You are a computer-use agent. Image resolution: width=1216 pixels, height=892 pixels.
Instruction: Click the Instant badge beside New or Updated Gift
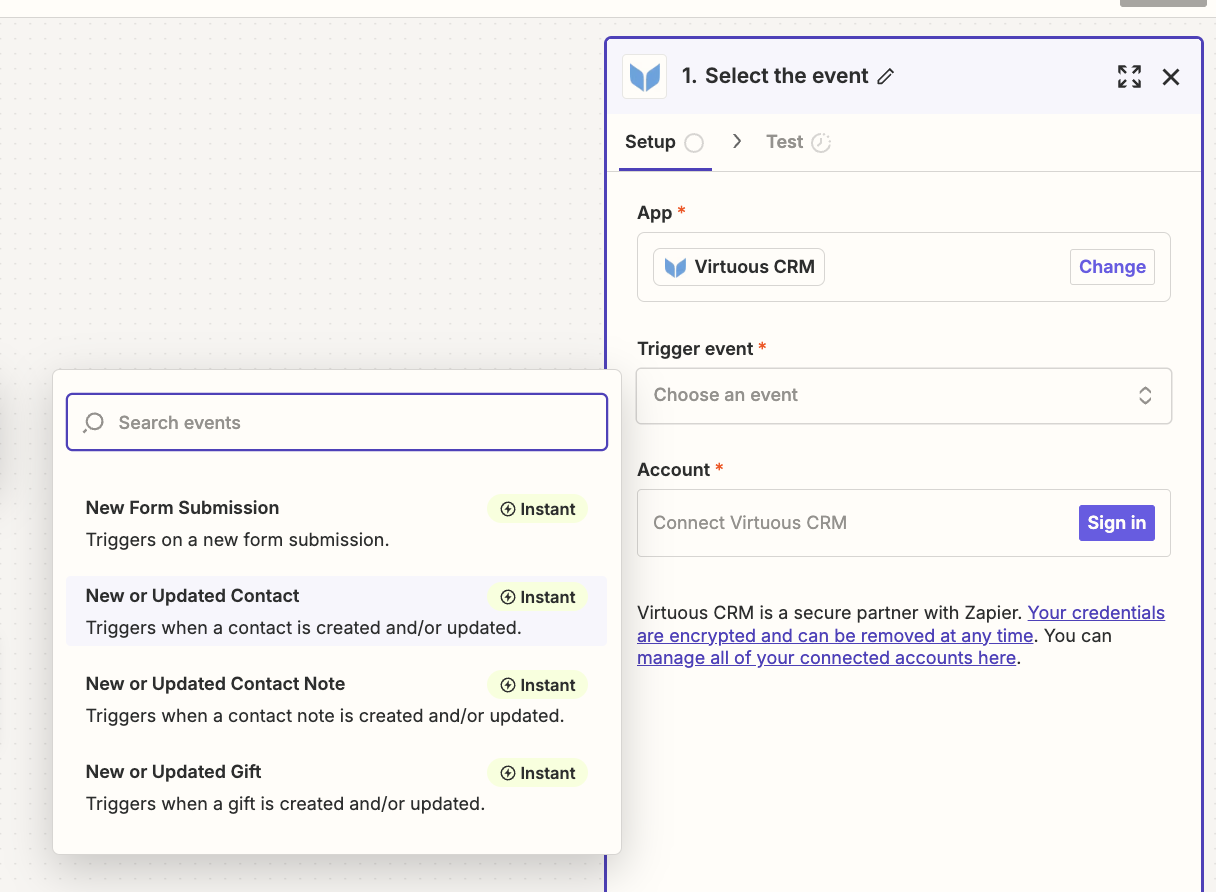pyautogui.click(x=537, y=772)
